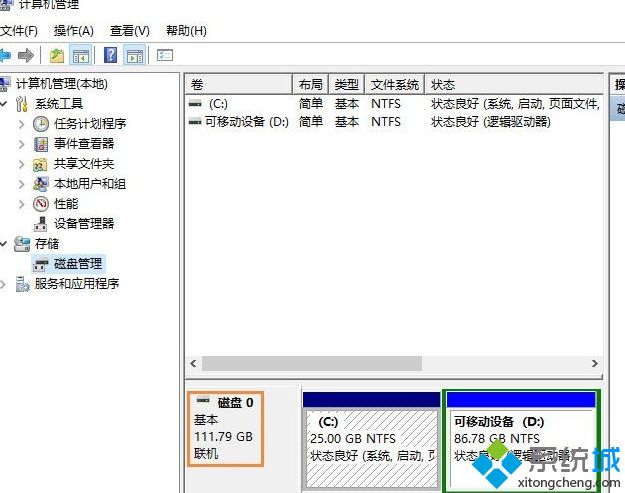Viewport: 625px width, 493px height.
Task: Click the 磁盘 0 disk label box
Action: coord(225,429)
